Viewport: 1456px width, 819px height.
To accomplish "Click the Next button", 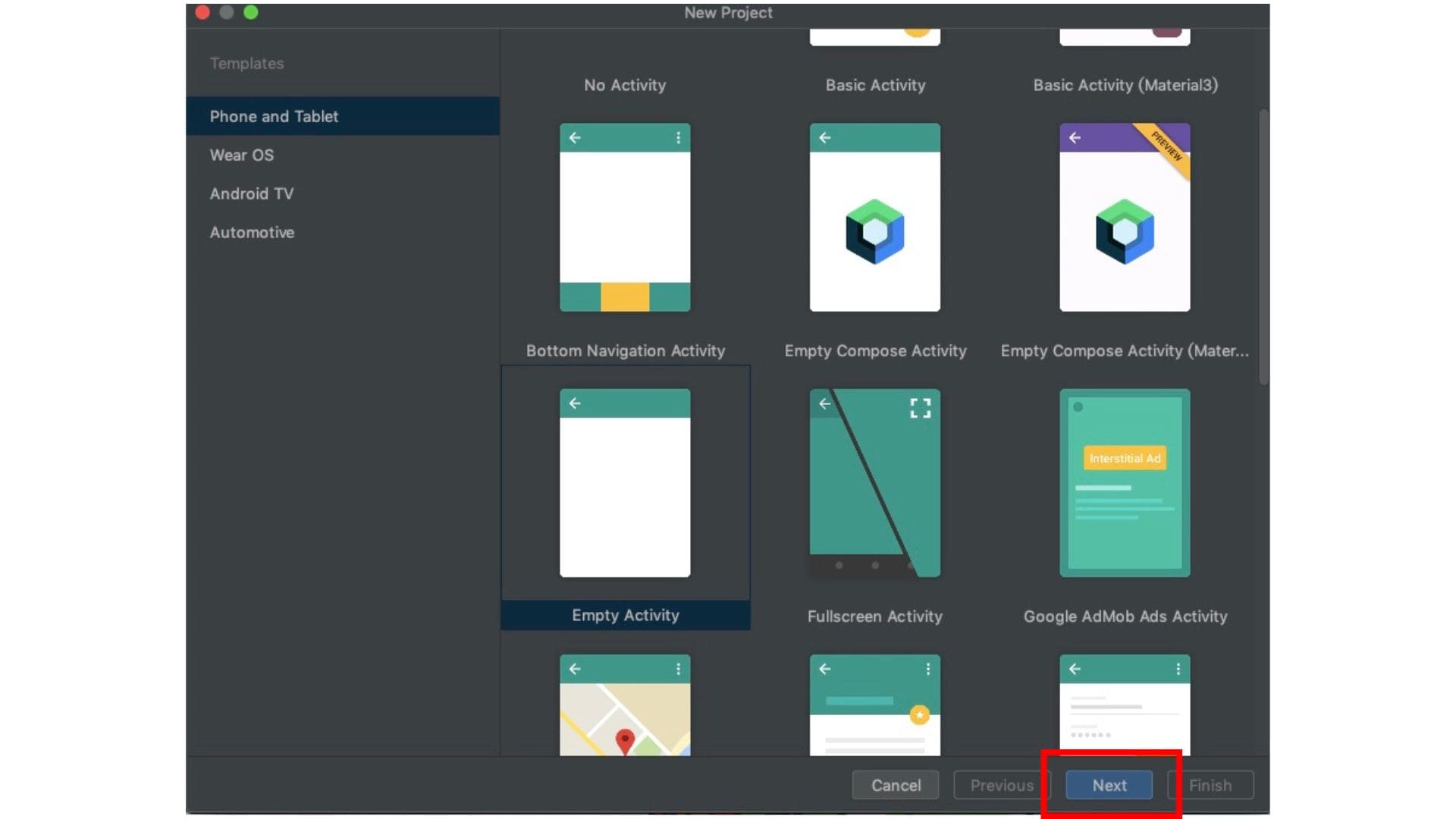I will (x=1107, y=785).
